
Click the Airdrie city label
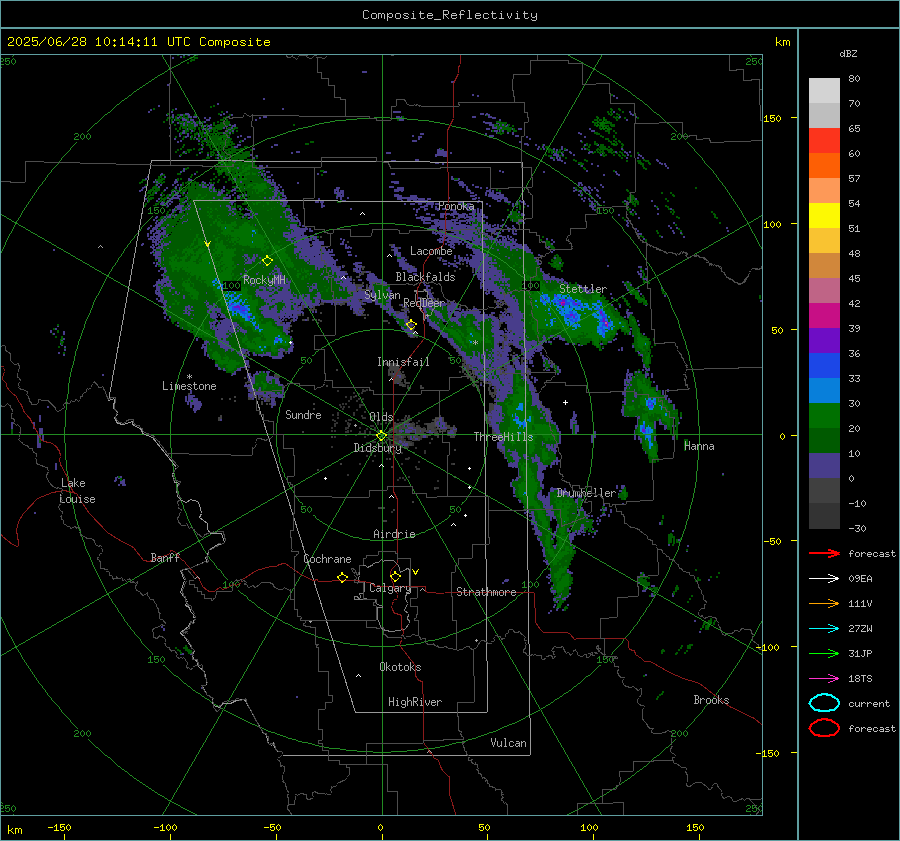pyautogui.click(x=394, y=534)
